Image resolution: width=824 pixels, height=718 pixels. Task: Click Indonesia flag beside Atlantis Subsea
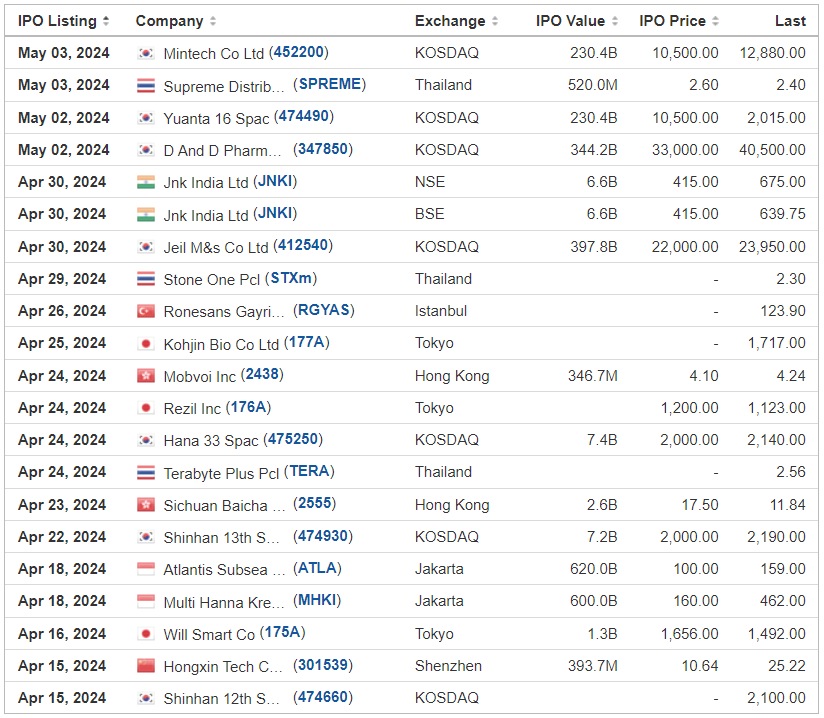coord(146,569)
